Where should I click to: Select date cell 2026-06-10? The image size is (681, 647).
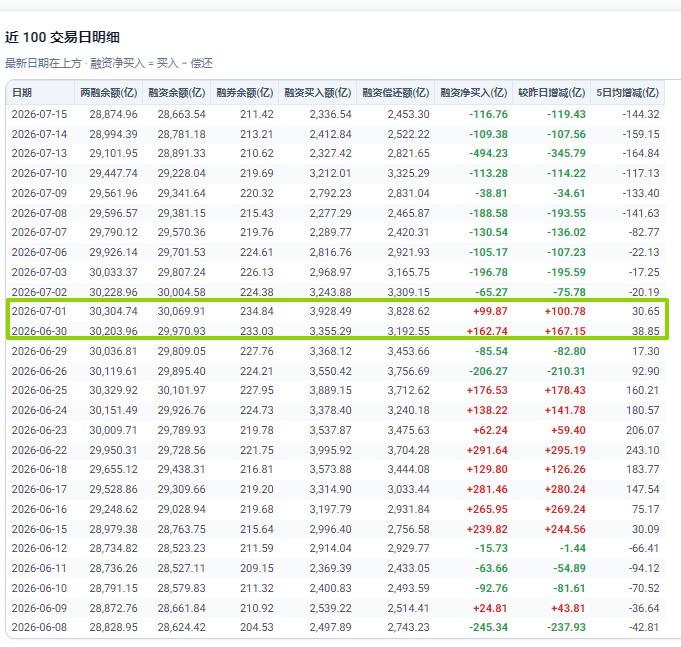(x=40, y=588)
